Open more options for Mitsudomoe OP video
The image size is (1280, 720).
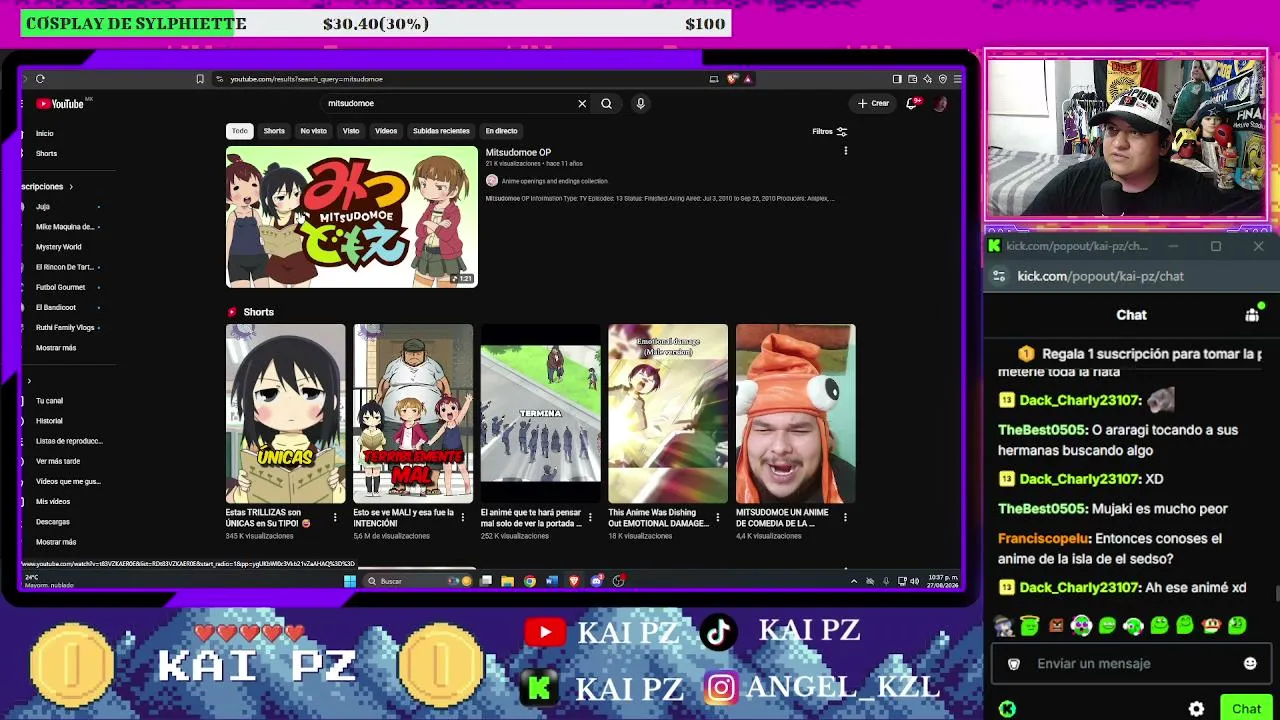tap(846, 151)
